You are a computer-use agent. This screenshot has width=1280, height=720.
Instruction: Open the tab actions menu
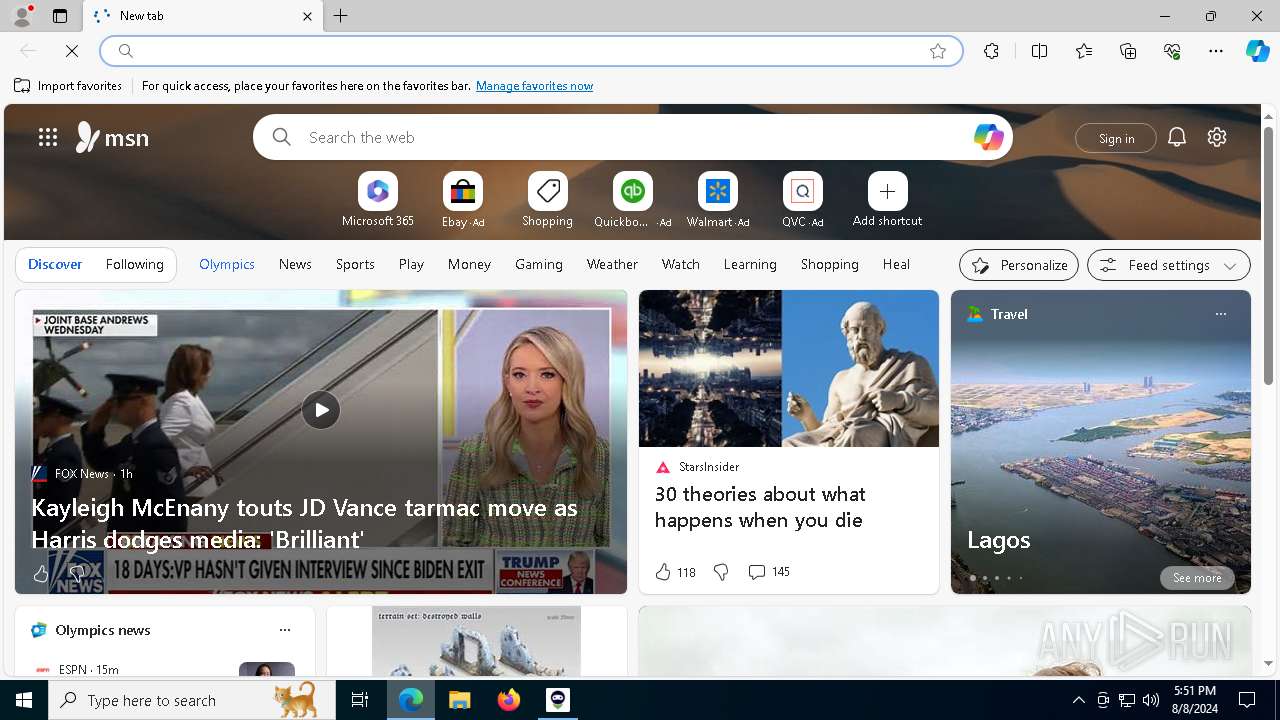[x=60, y=16]
